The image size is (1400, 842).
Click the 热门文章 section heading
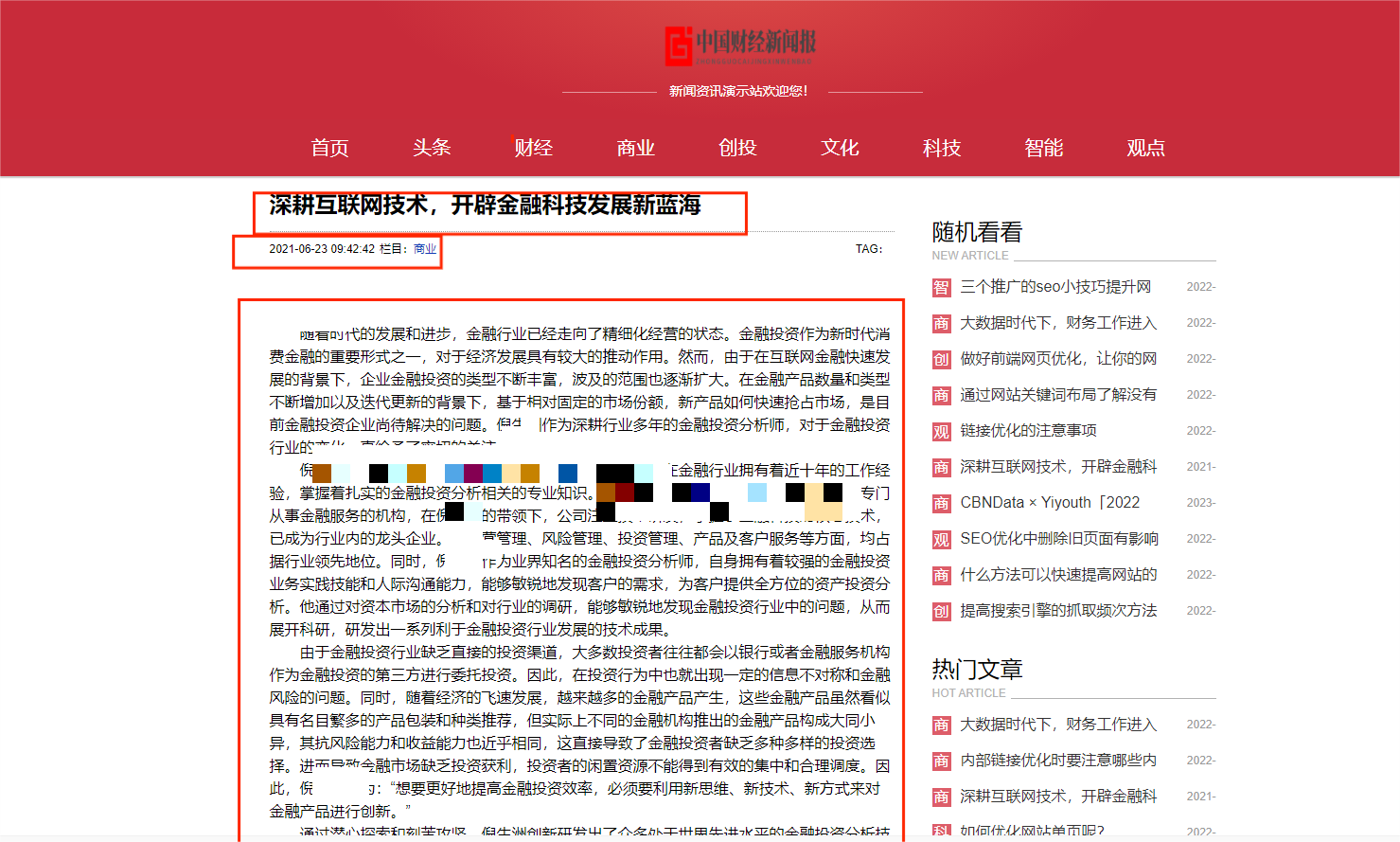[977, 670]
